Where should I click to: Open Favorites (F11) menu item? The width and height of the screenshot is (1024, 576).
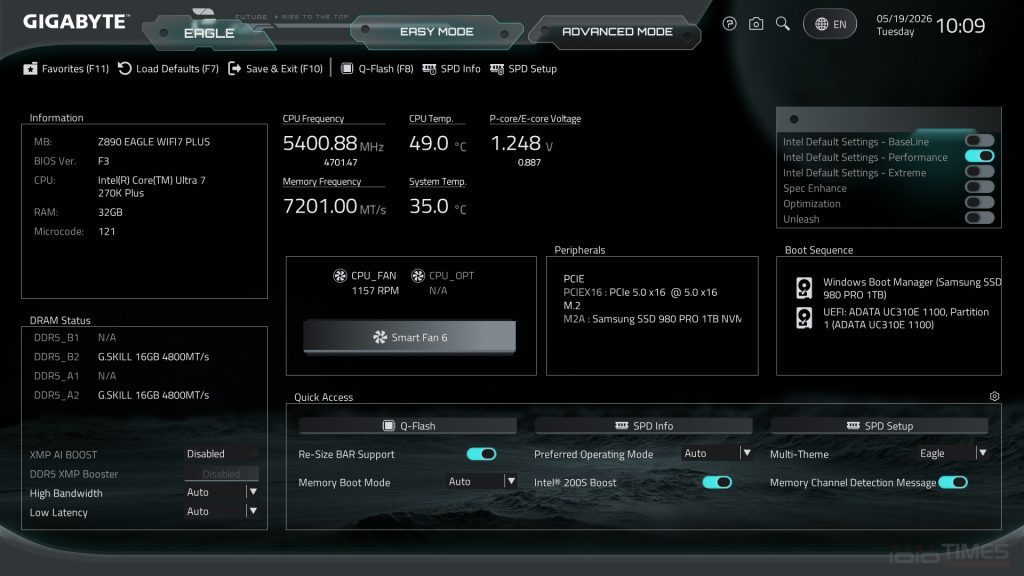(66, 69)
